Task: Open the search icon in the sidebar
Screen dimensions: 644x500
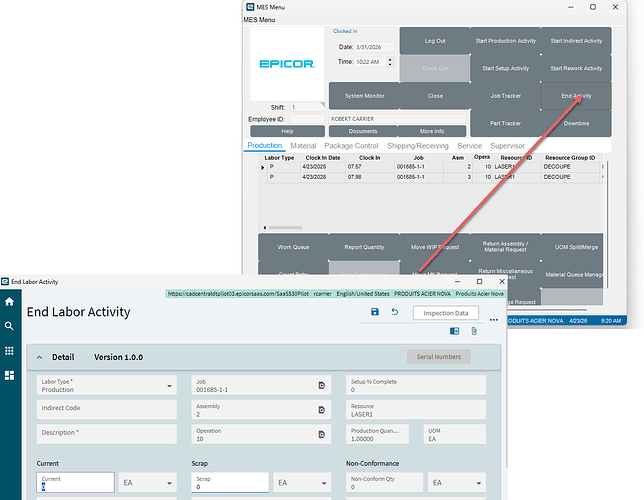Action: [9, 326]
